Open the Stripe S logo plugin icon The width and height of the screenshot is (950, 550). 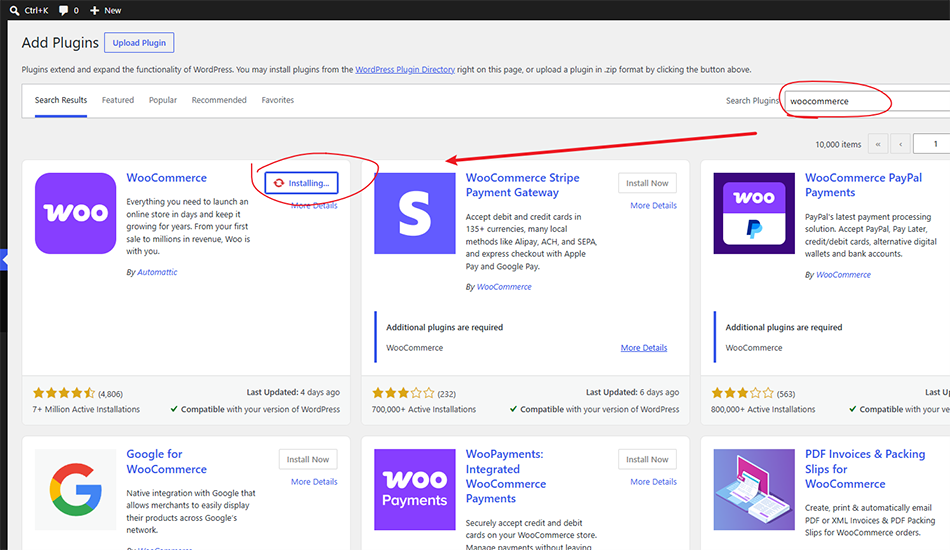point(415,213)
